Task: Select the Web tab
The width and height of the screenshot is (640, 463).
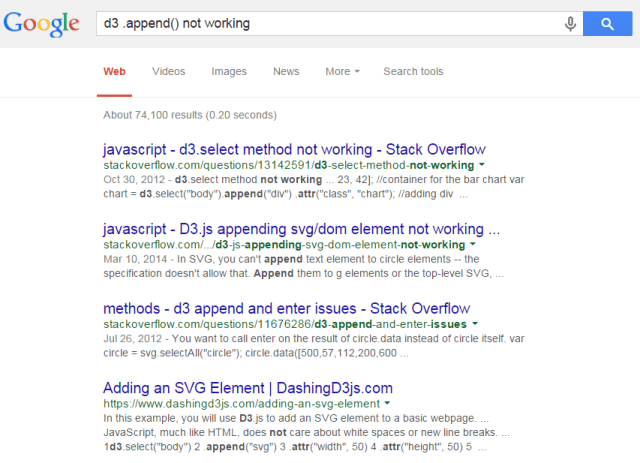Action: (x=114, y=71)
